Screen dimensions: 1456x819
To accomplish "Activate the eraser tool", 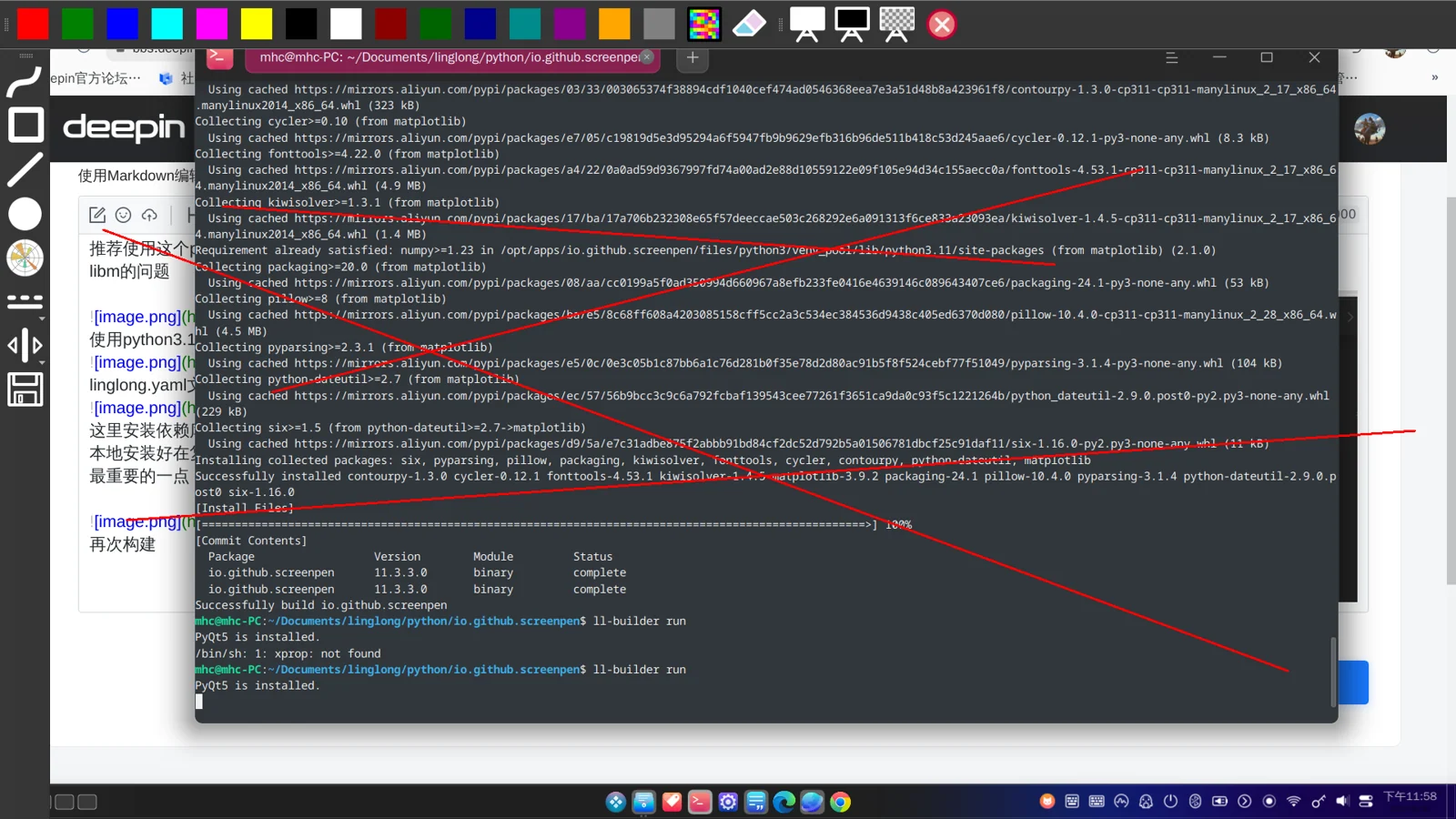I will coord(749,24).
